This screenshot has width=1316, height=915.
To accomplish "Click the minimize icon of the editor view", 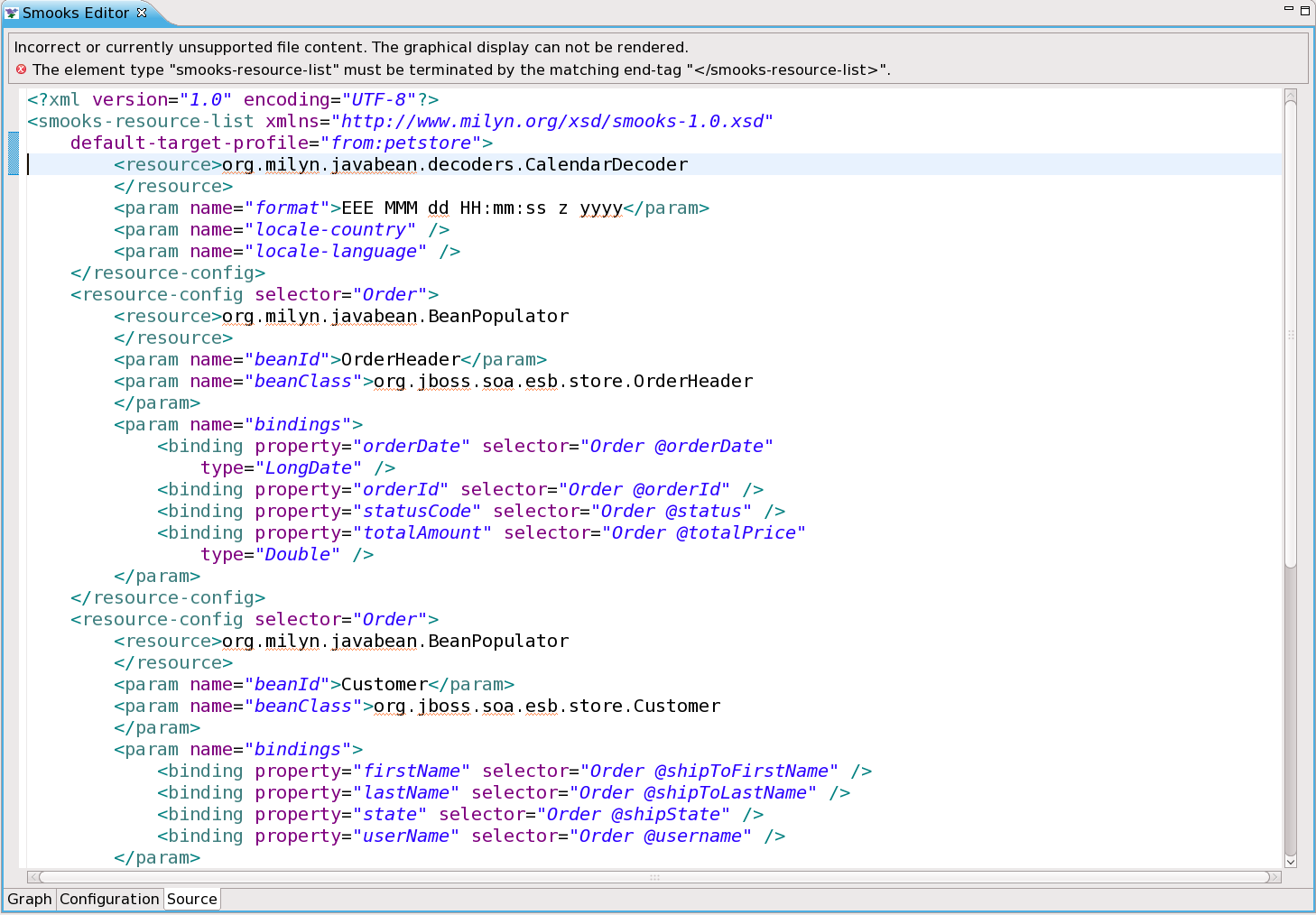I will pos(1288,7).
